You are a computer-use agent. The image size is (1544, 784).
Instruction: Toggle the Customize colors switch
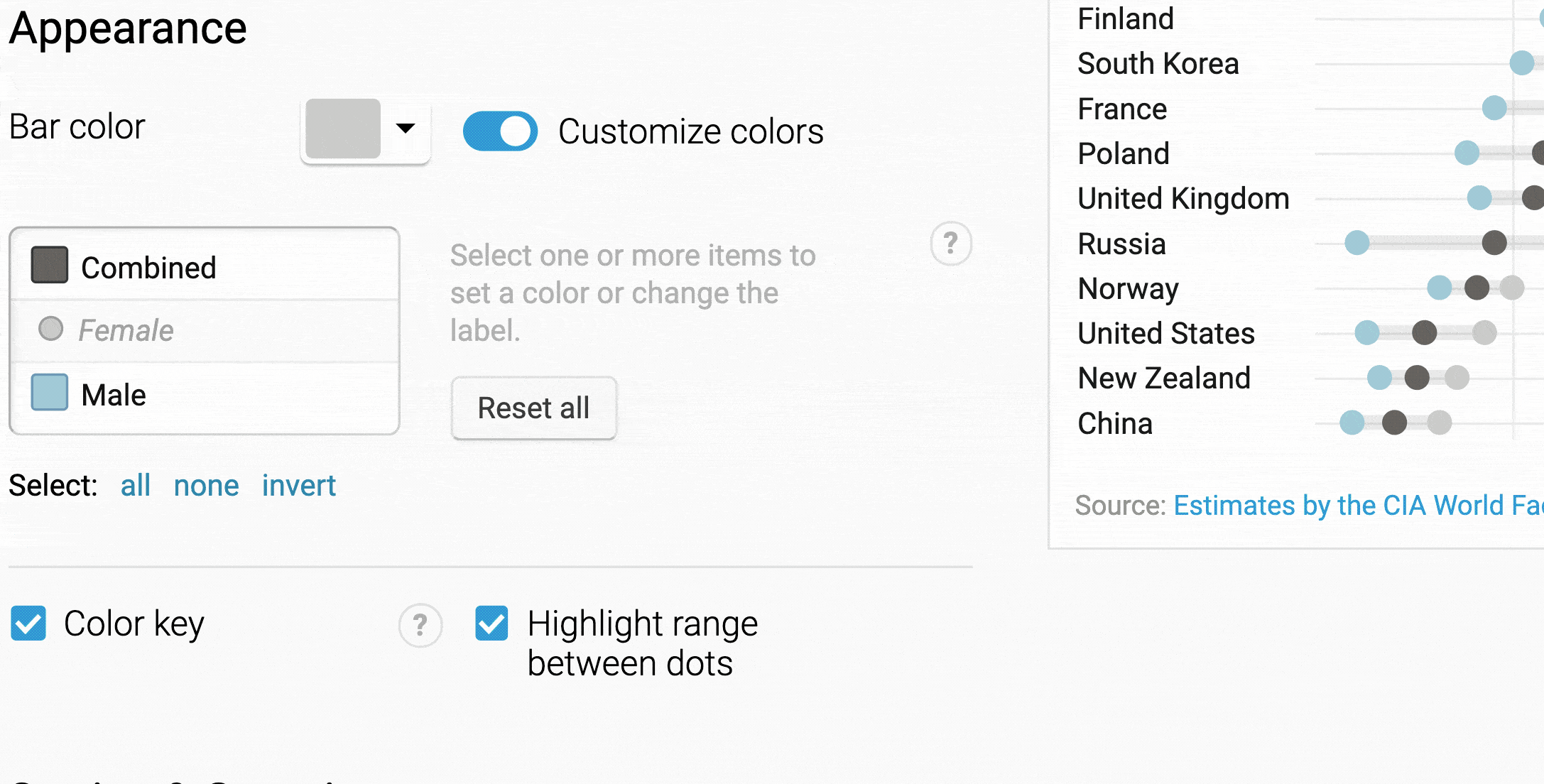[x=500, y=131]
